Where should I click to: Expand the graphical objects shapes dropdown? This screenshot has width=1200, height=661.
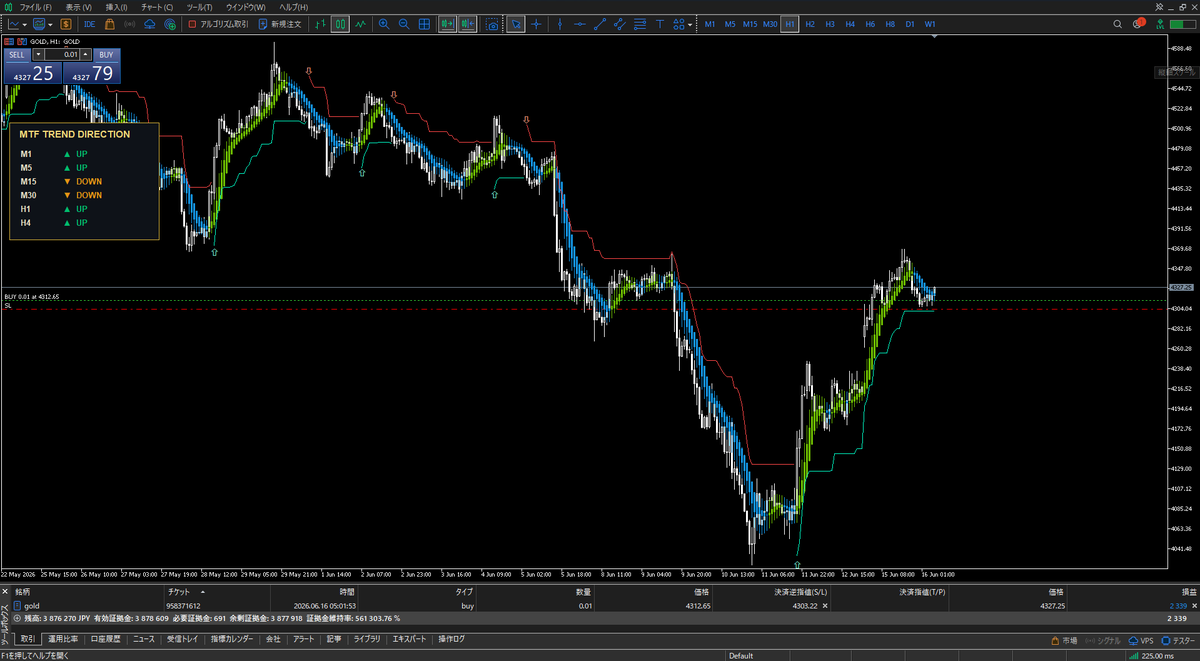click(690, 24)
